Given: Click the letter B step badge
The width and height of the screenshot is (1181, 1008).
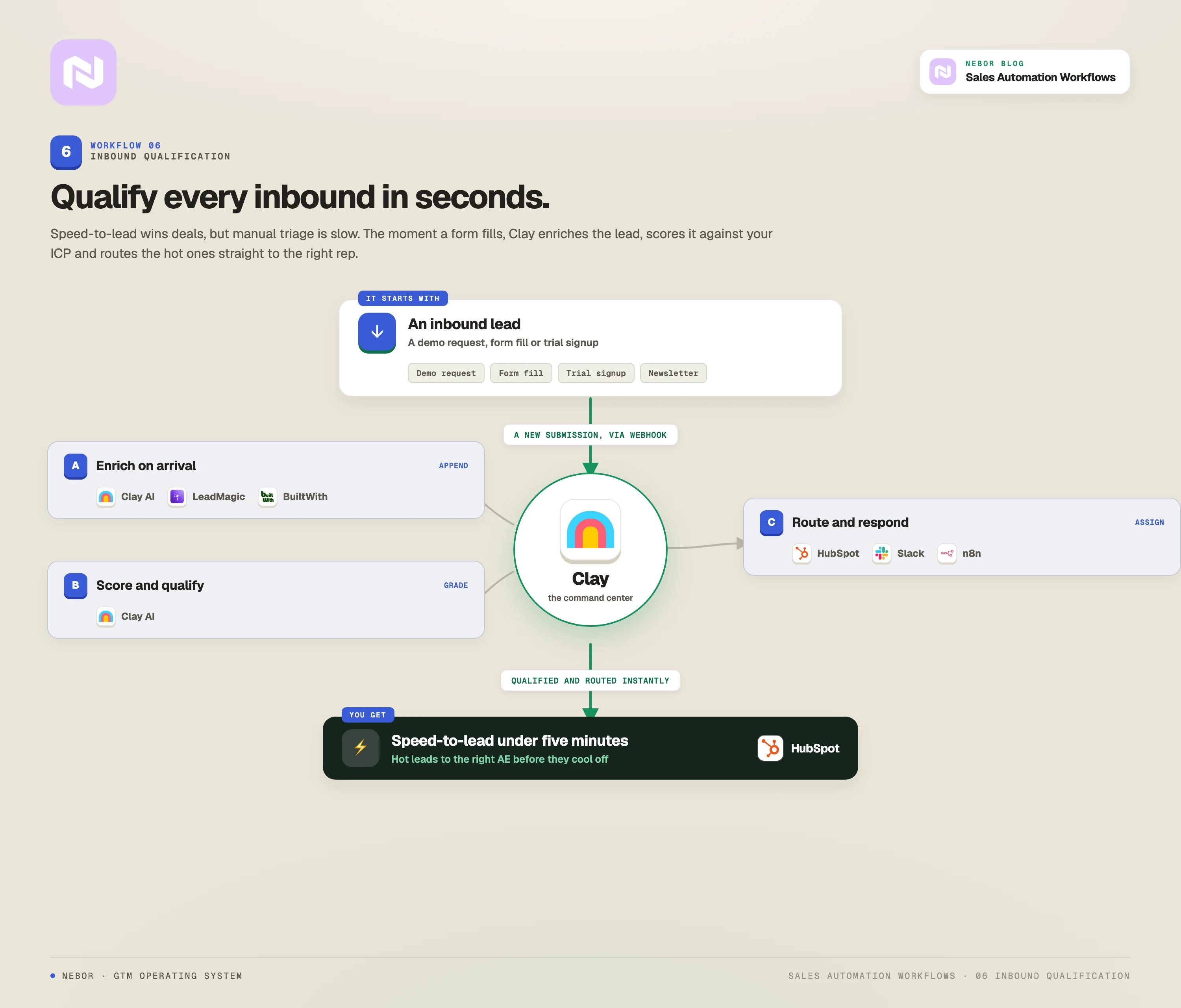Looking at the screenshot, I should click(75, 586).
